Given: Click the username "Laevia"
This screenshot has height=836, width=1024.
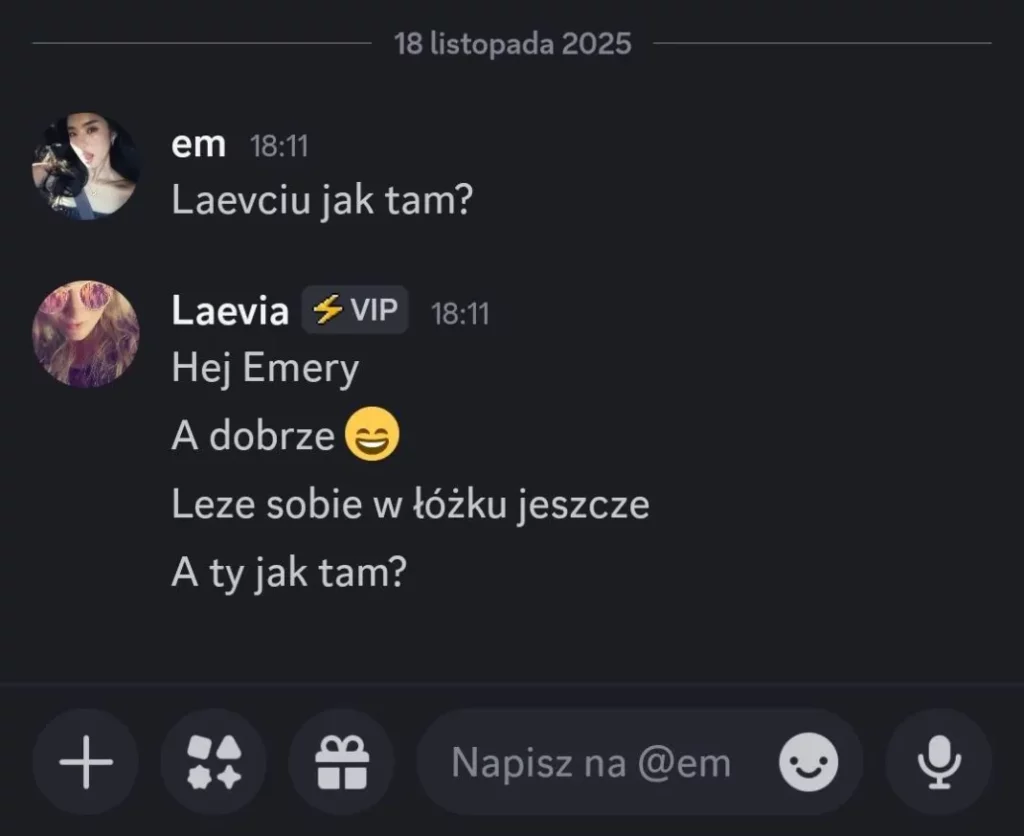Looking at the screenshot, I should [x=230, y=311].
